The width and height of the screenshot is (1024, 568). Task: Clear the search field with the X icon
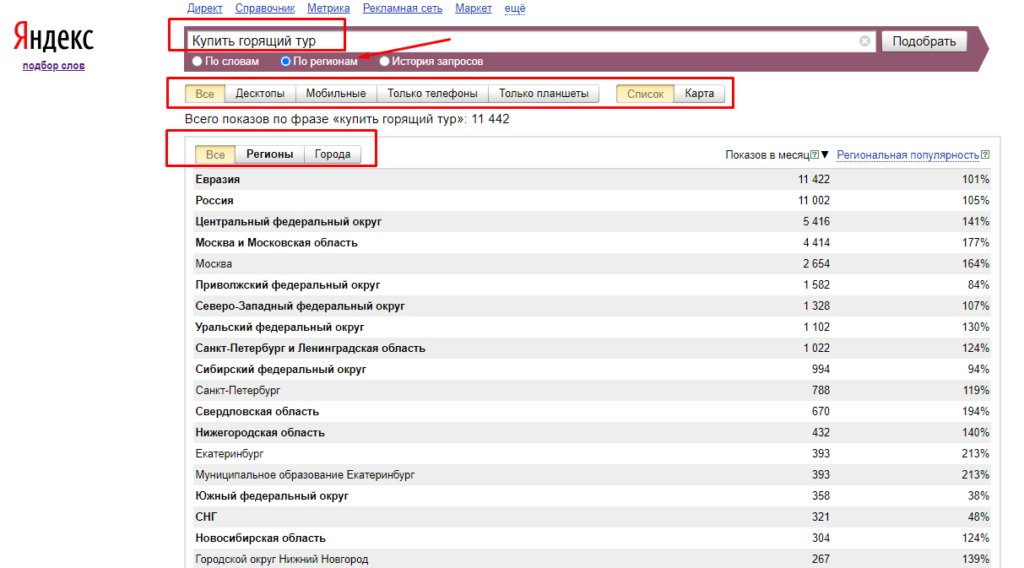tap(864, 41)
